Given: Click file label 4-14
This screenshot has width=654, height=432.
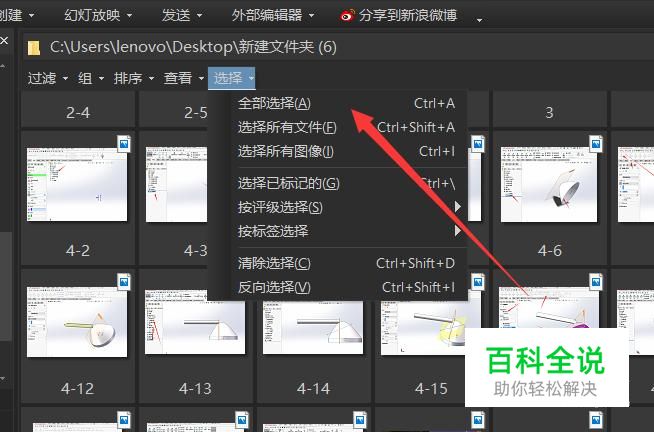Looking at the screenshot, I should pyautogui.click(x=314, y=389).
